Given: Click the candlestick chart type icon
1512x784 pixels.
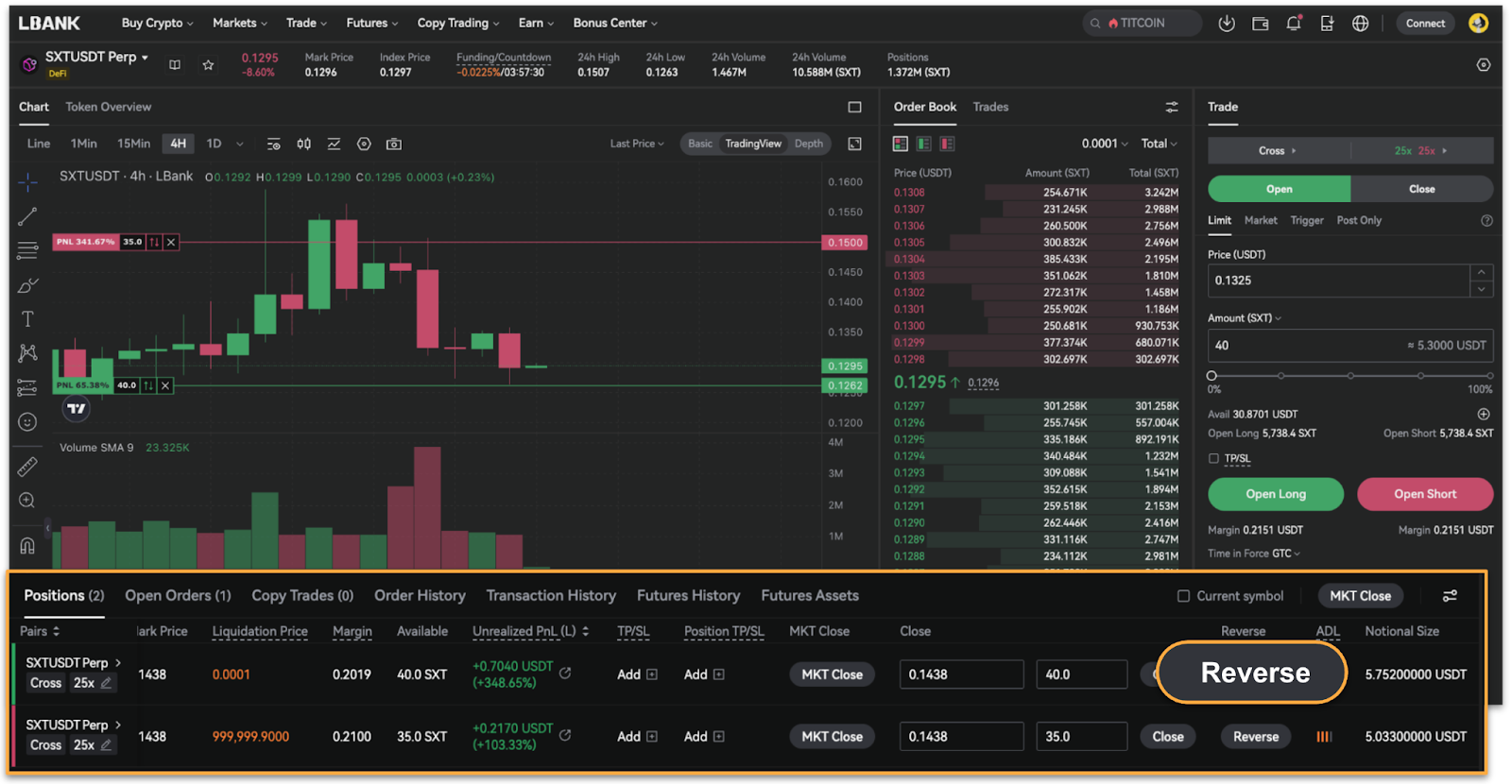Looking at the screenshot, I should click(x=304, y=144).
